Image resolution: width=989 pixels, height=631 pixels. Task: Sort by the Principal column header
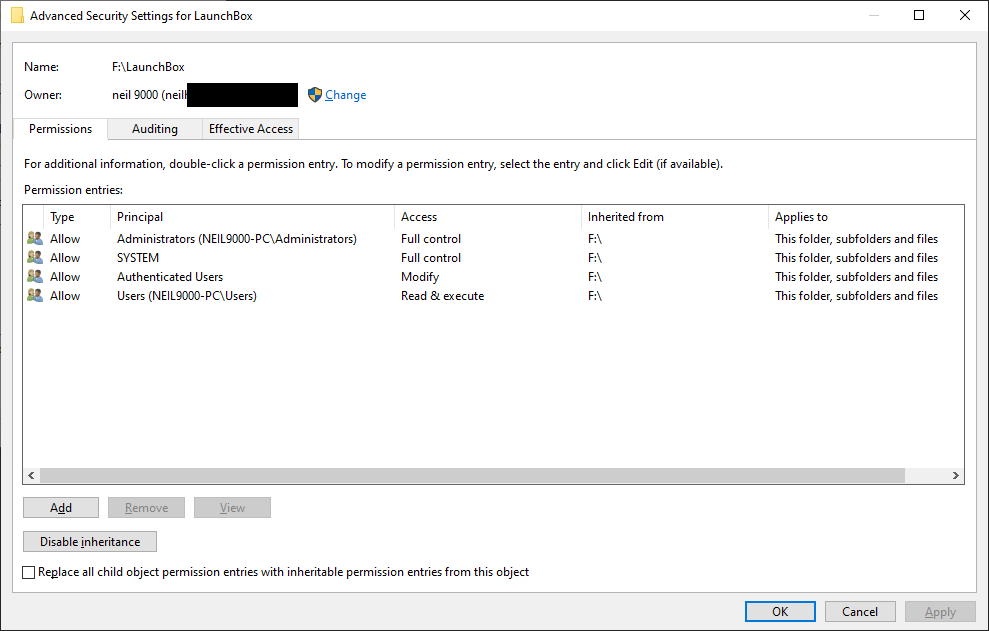pyautogui.click(x=252, y=217)
